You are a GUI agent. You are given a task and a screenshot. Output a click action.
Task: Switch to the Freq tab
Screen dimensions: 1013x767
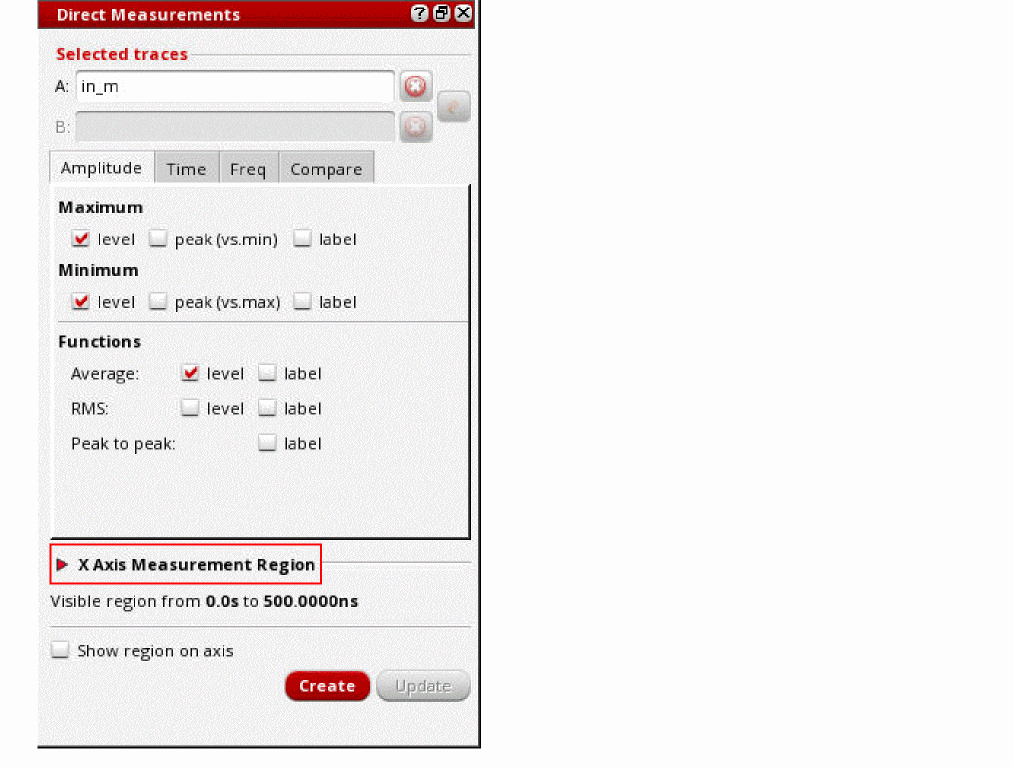tap(248, 169)
